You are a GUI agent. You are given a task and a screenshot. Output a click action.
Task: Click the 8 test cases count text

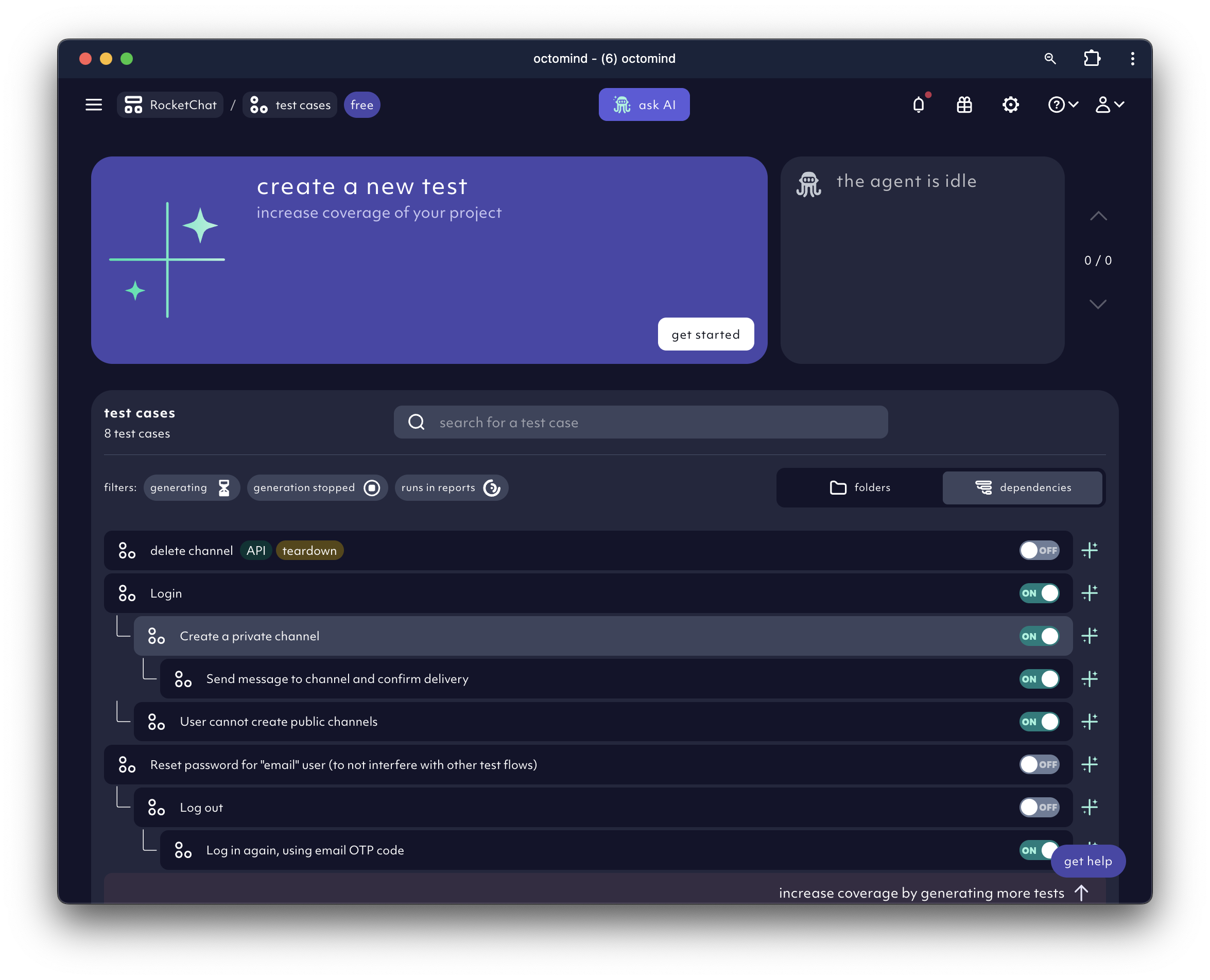(x=137, y=433)
